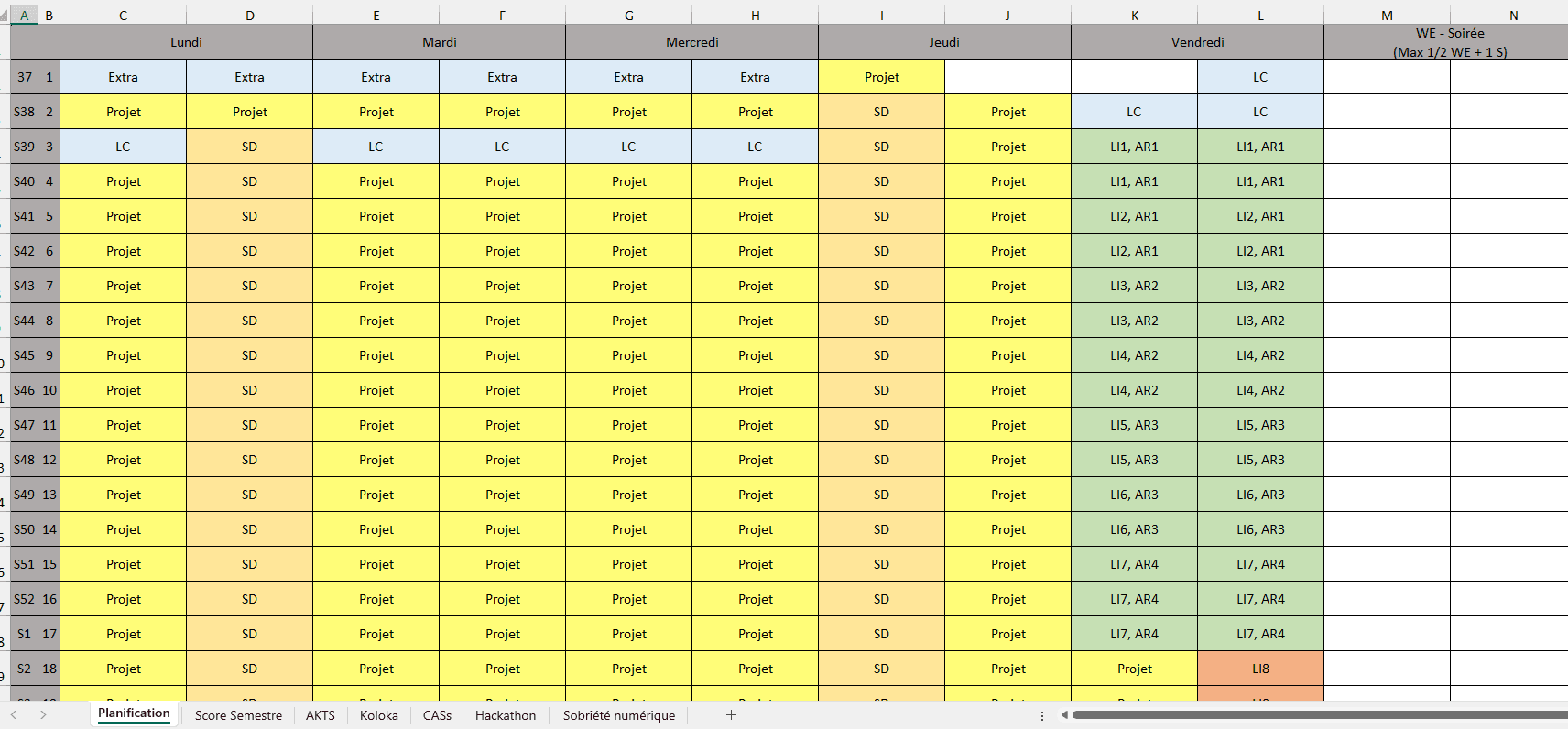Screen dimensions: 1568x729
Task: Click the previous sheet navigation arrow
Action: point(14,715)
